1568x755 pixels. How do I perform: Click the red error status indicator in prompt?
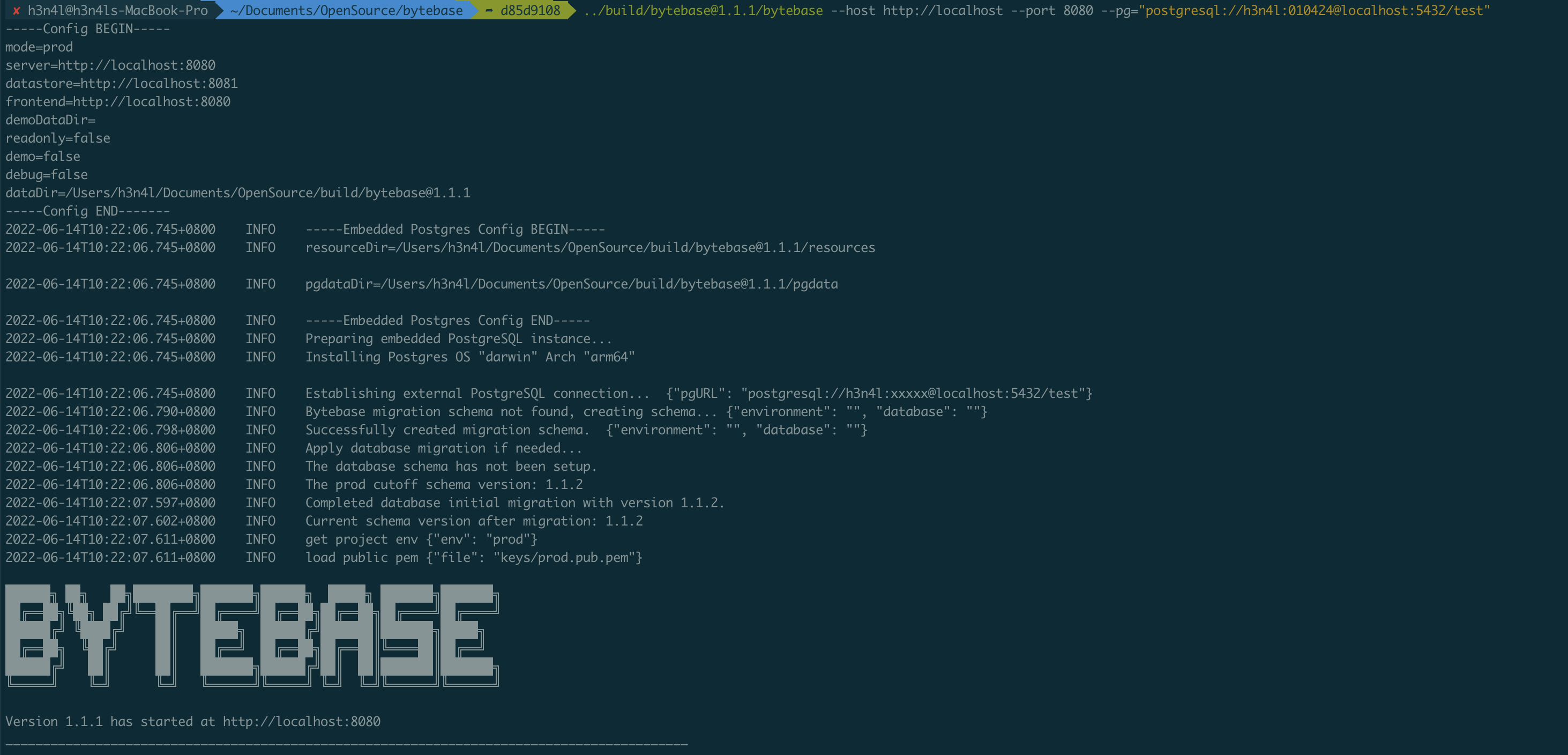click(17, 10)
